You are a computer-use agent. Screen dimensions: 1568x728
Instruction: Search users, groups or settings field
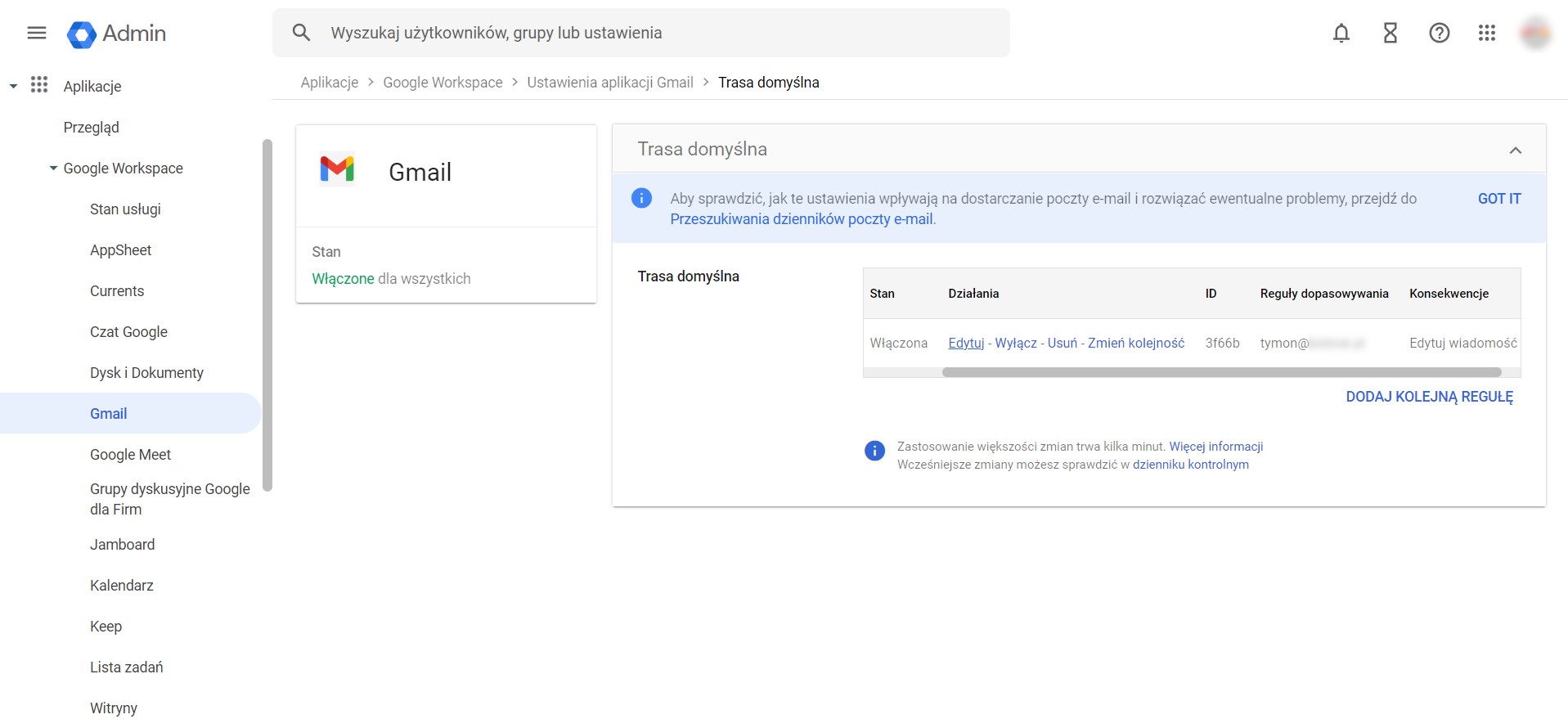pyautogui.click(x=641, y=33)
